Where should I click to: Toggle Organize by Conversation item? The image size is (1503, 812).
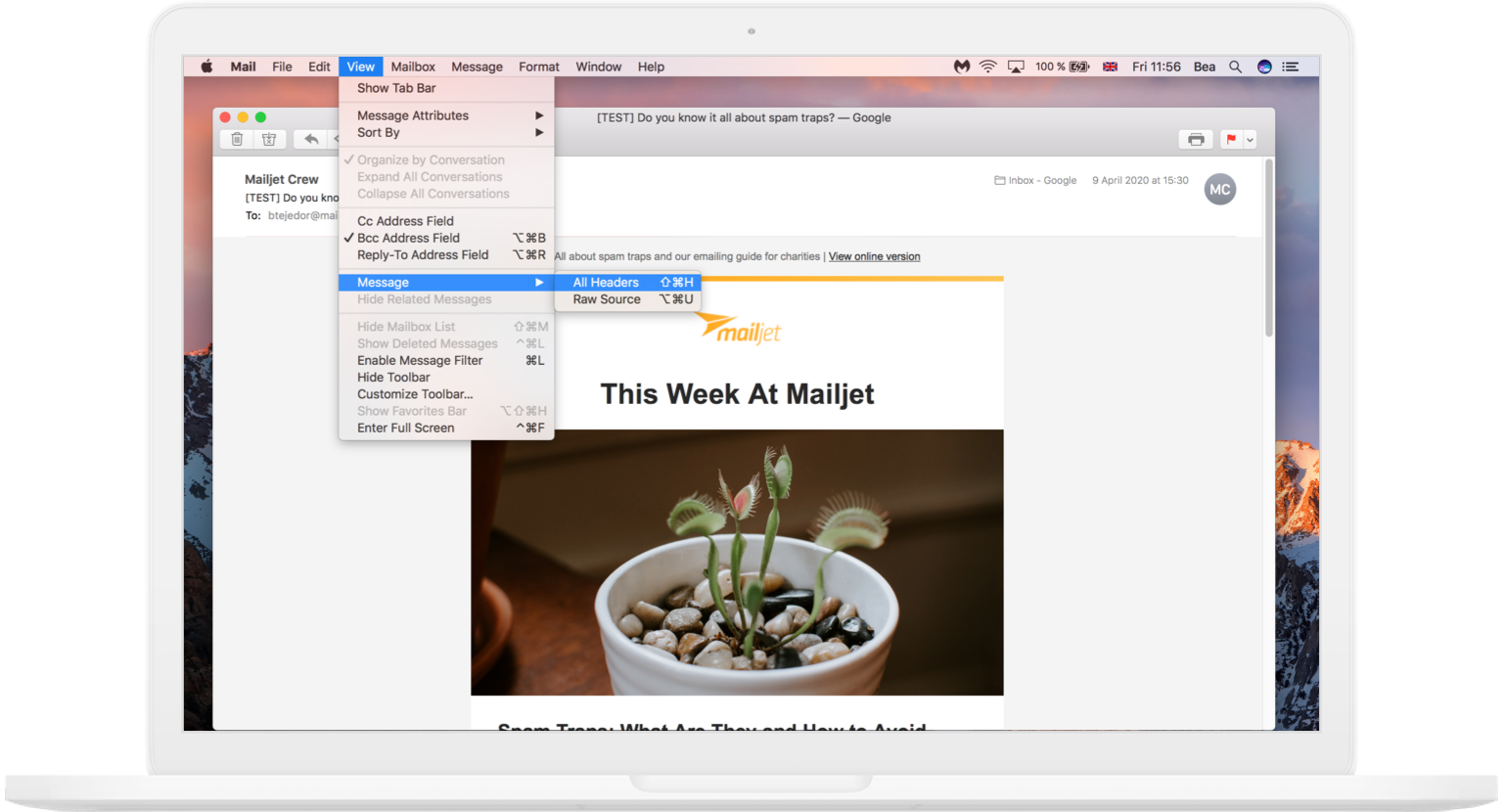tap(446, 159)
